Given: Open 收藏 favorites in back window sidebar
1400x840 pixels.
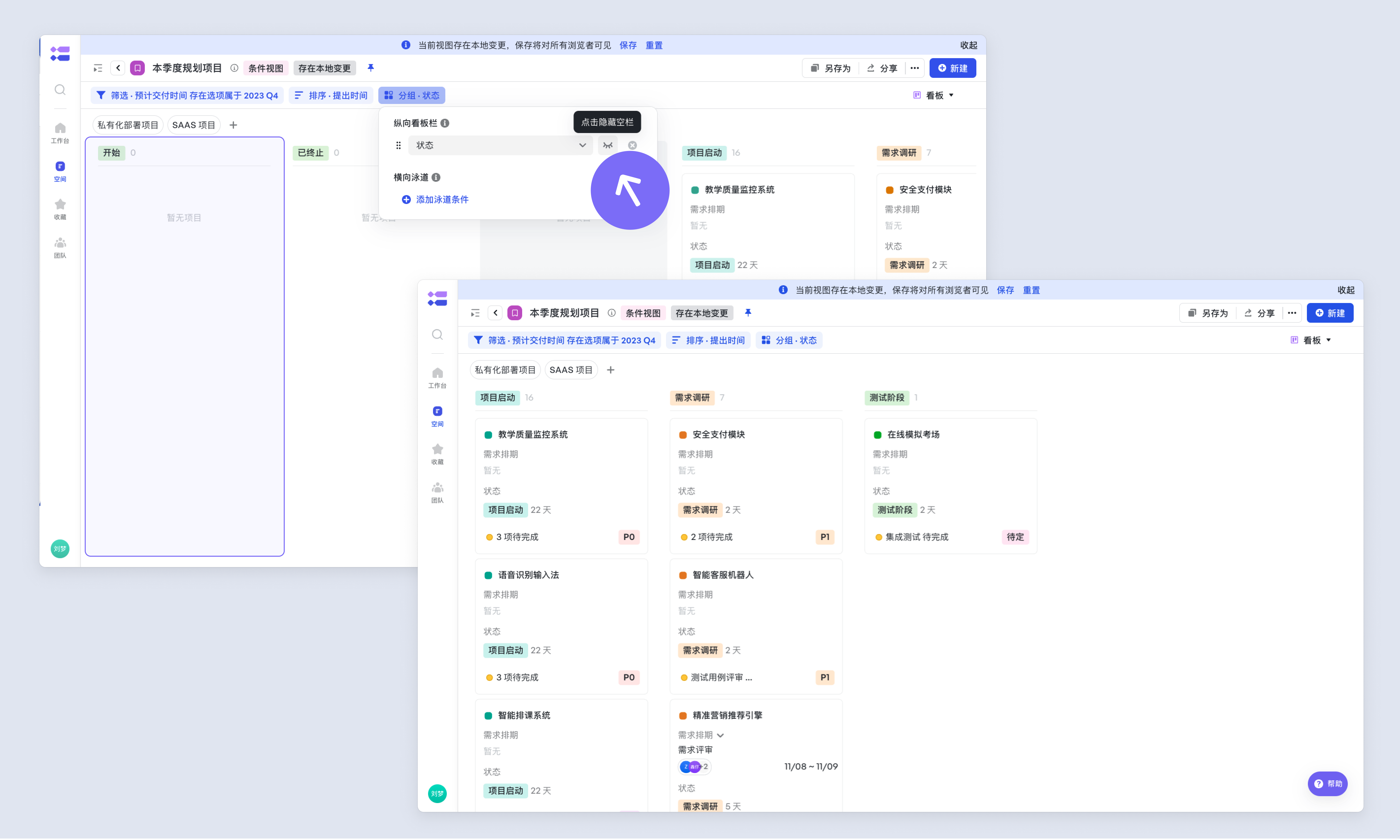Looking at the screenshot, I should point(60,209).
